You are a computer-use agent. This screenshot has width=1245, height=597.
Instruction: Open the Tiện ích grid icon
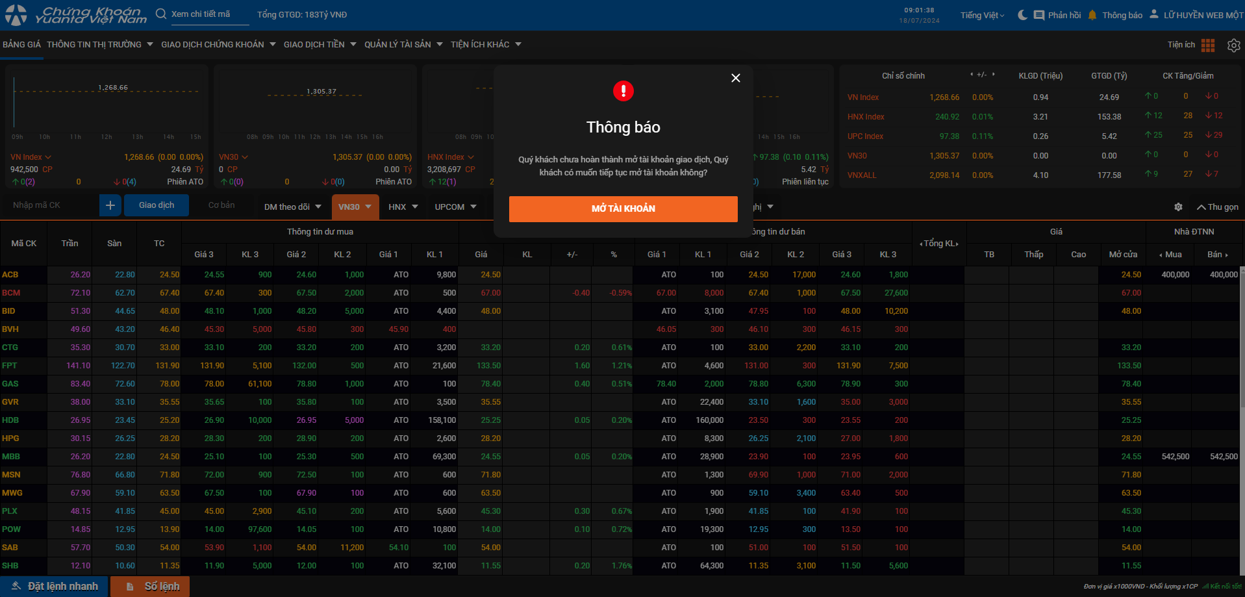[1208, 45]
